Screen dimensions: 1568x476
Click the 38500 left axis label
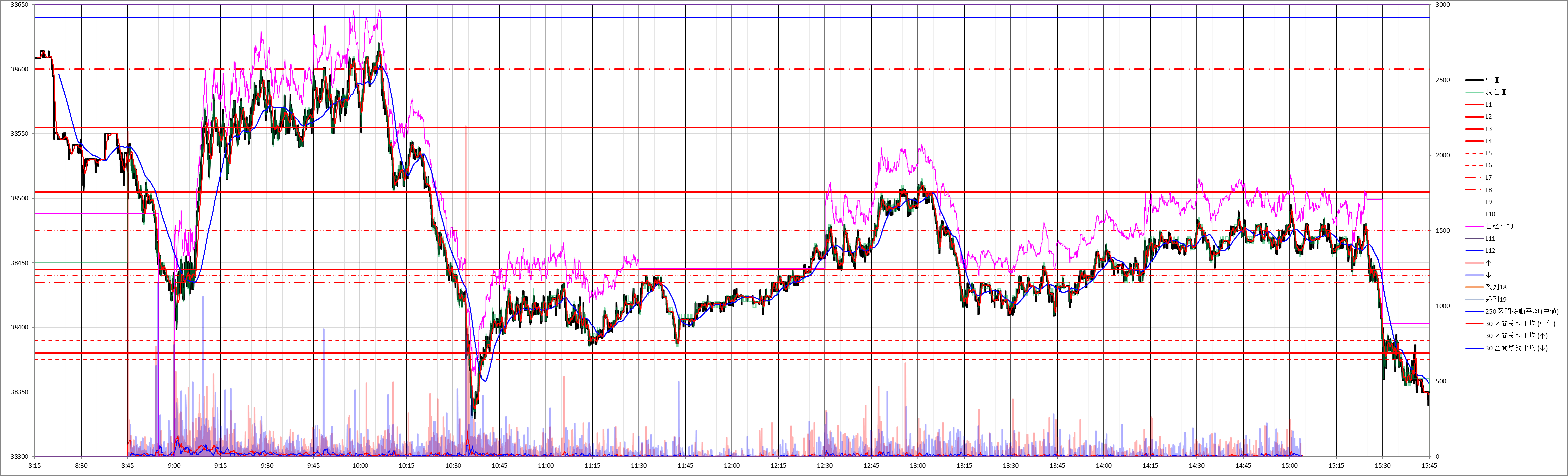pos(20,198)
